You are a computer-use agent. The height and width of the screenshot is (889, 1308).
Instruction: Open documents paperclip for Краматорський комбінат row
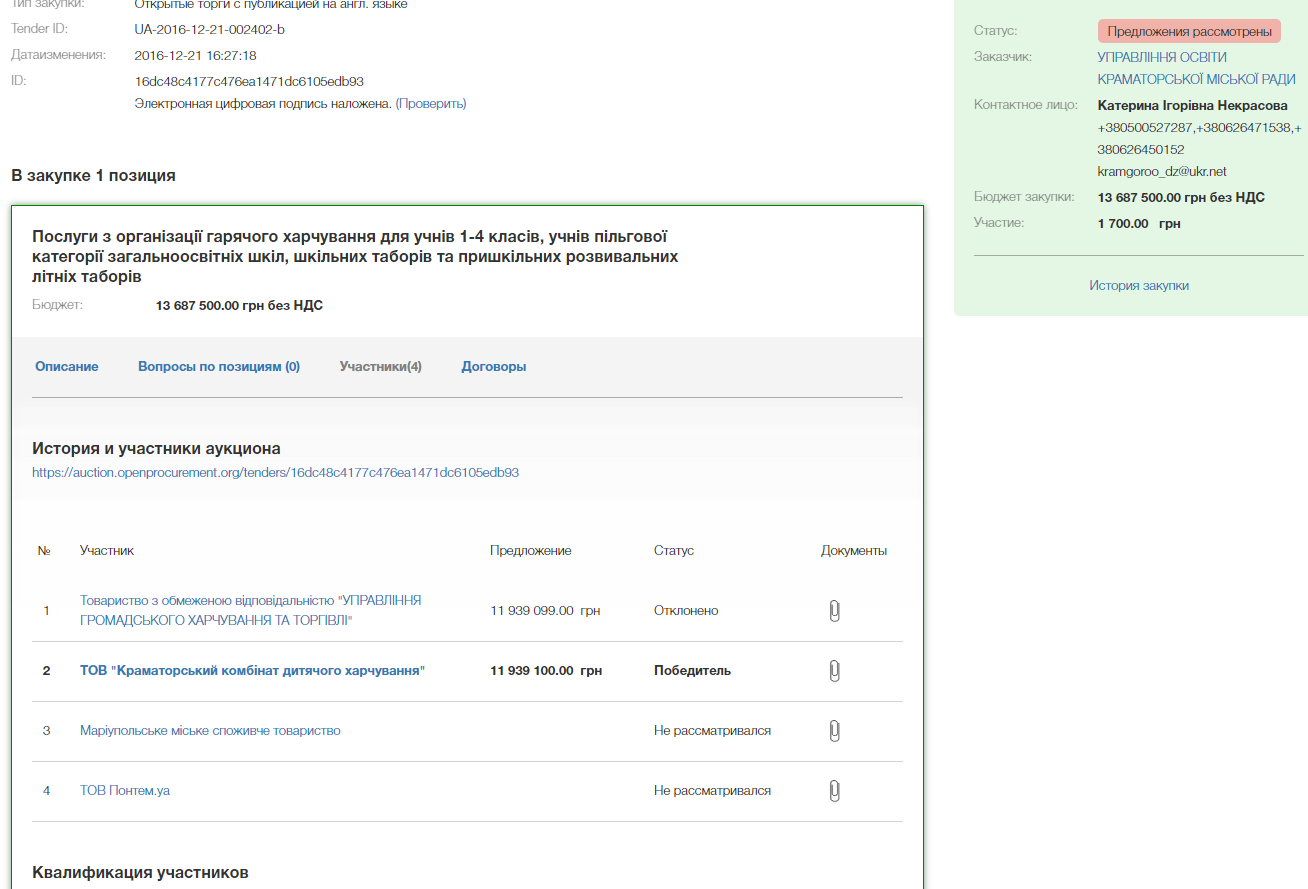(x=834, y=671)
